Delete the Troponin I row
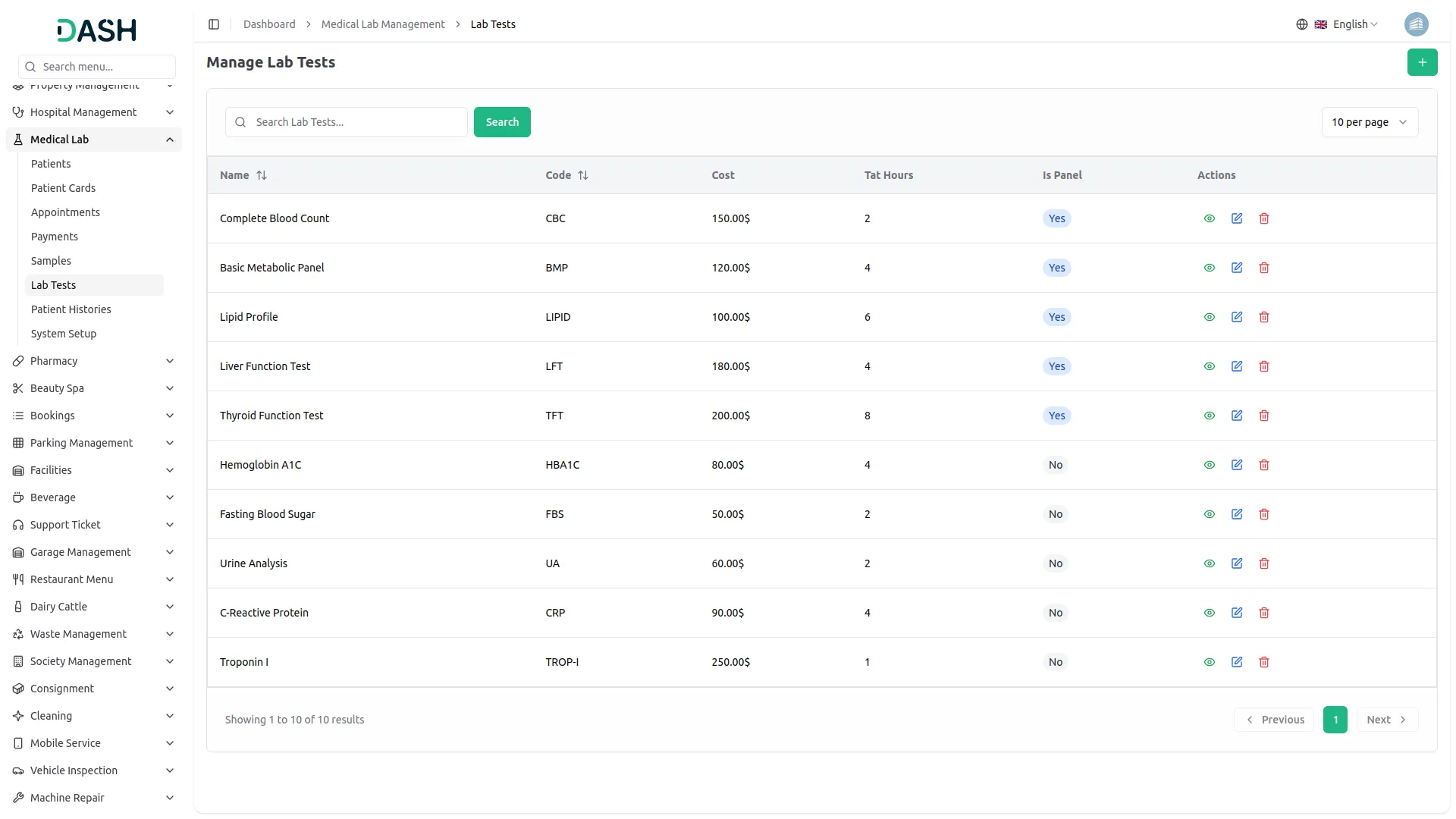This screenshot has width=1456, height=819. (x=1263, y=662)
